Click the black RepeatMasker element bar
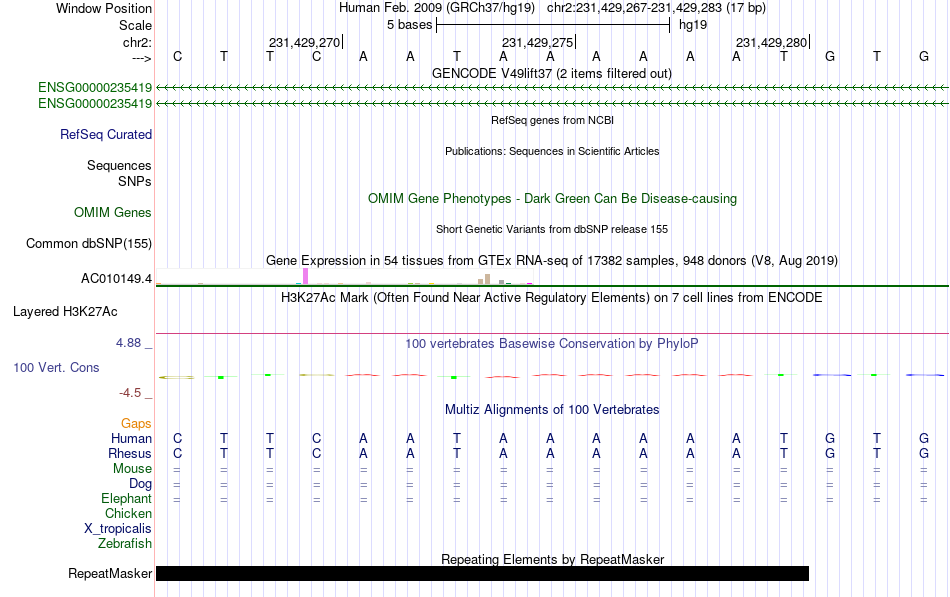Viewport: 950px width, 597px height. point(482,573)
